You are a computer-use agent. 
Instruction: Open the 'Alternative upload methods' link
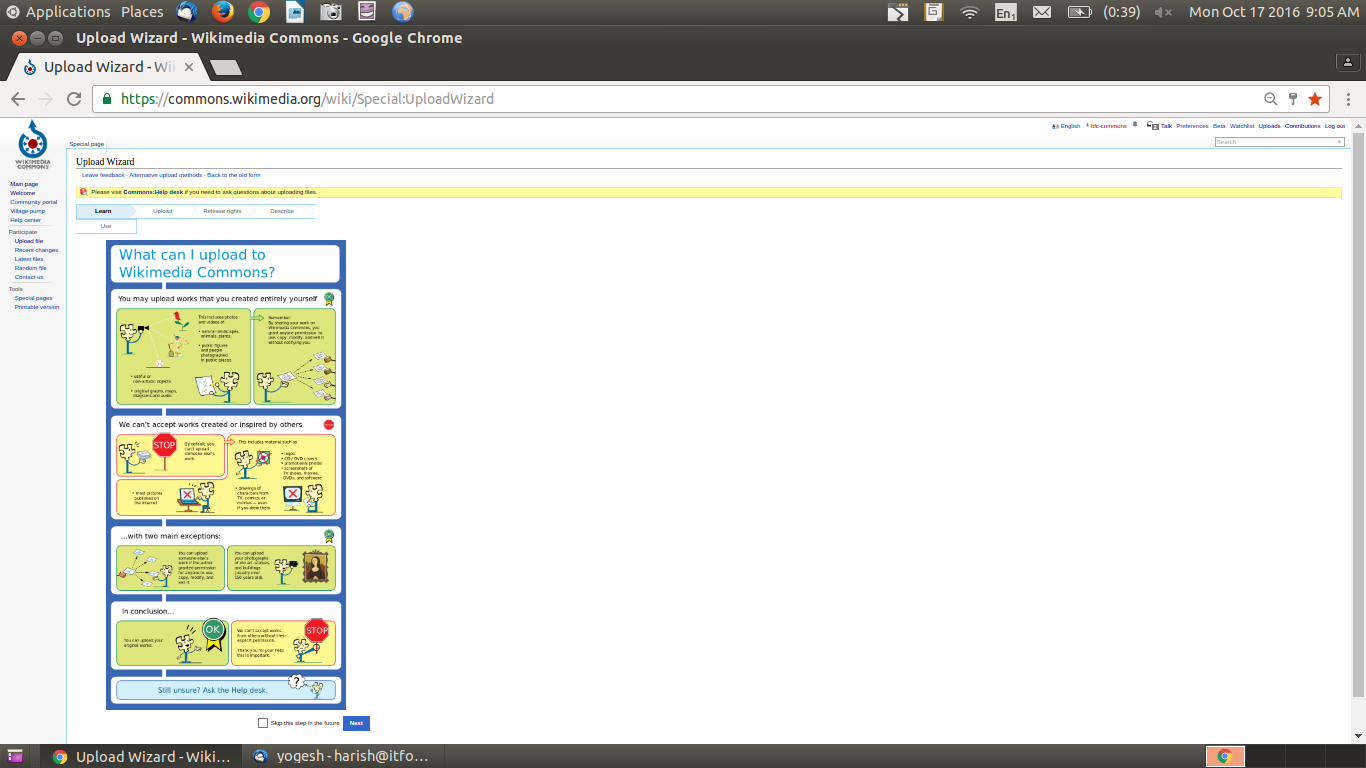165,175
